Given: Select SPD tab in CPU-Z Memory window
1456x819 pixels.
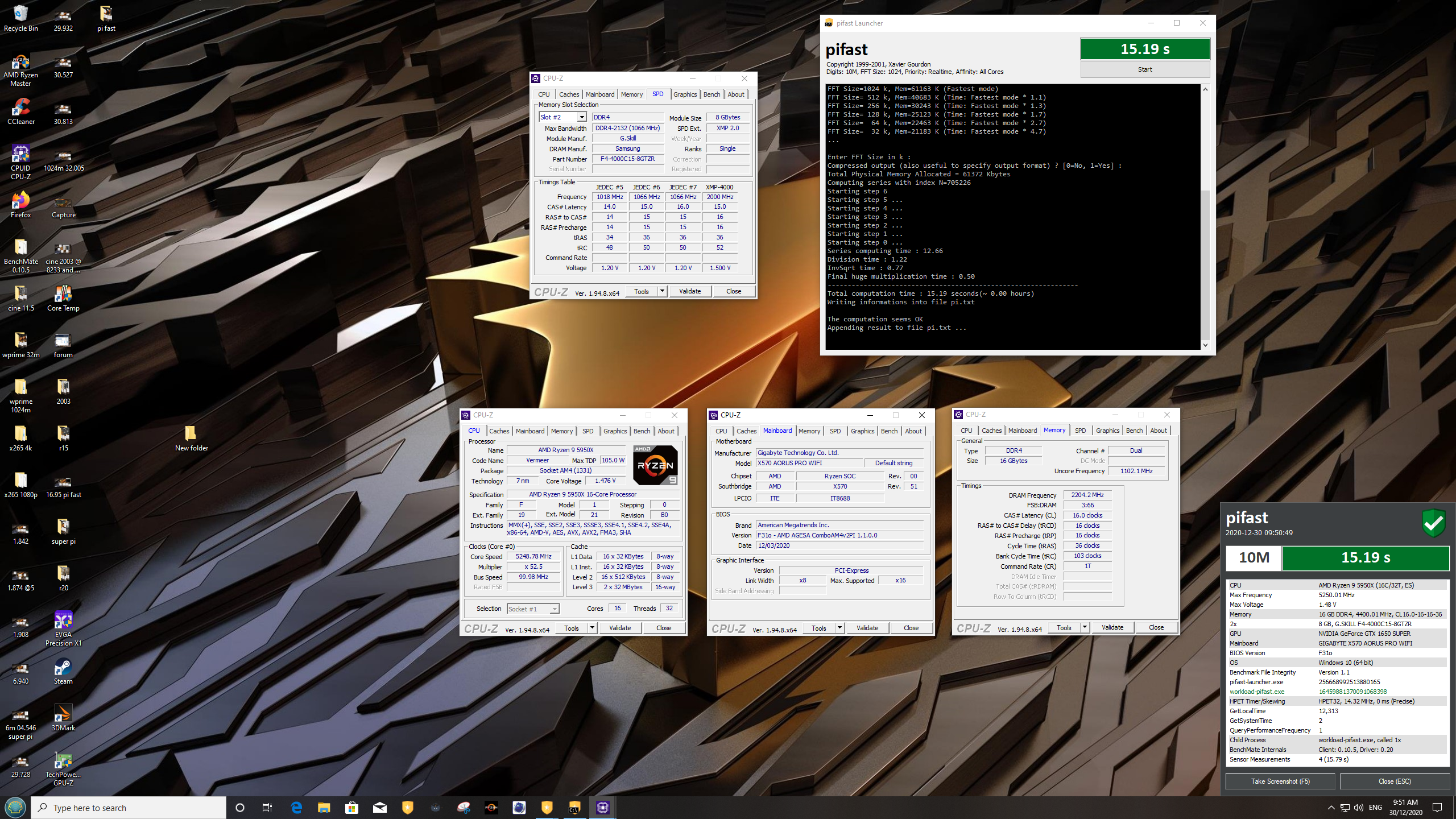Looking at the screenshot, I should point(1080,431).
